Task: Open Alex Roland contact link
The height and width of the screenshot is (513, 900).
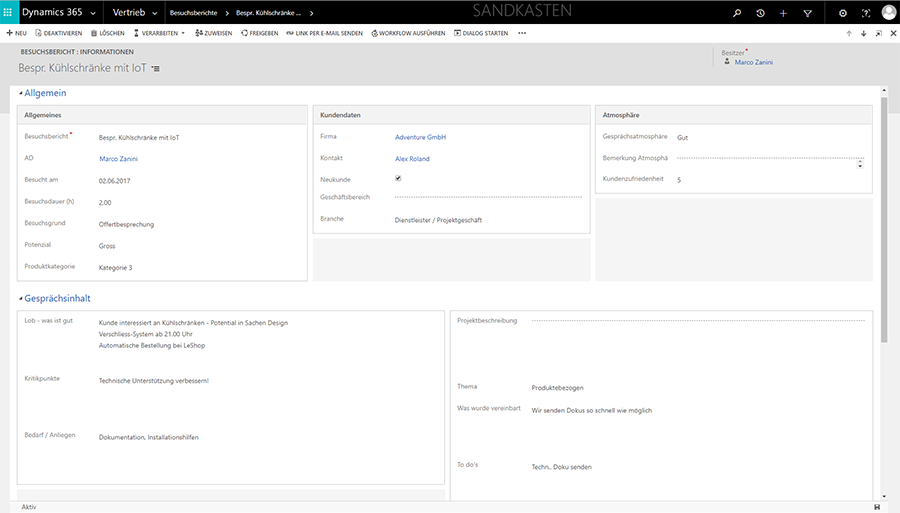Action: coord(412,159)
